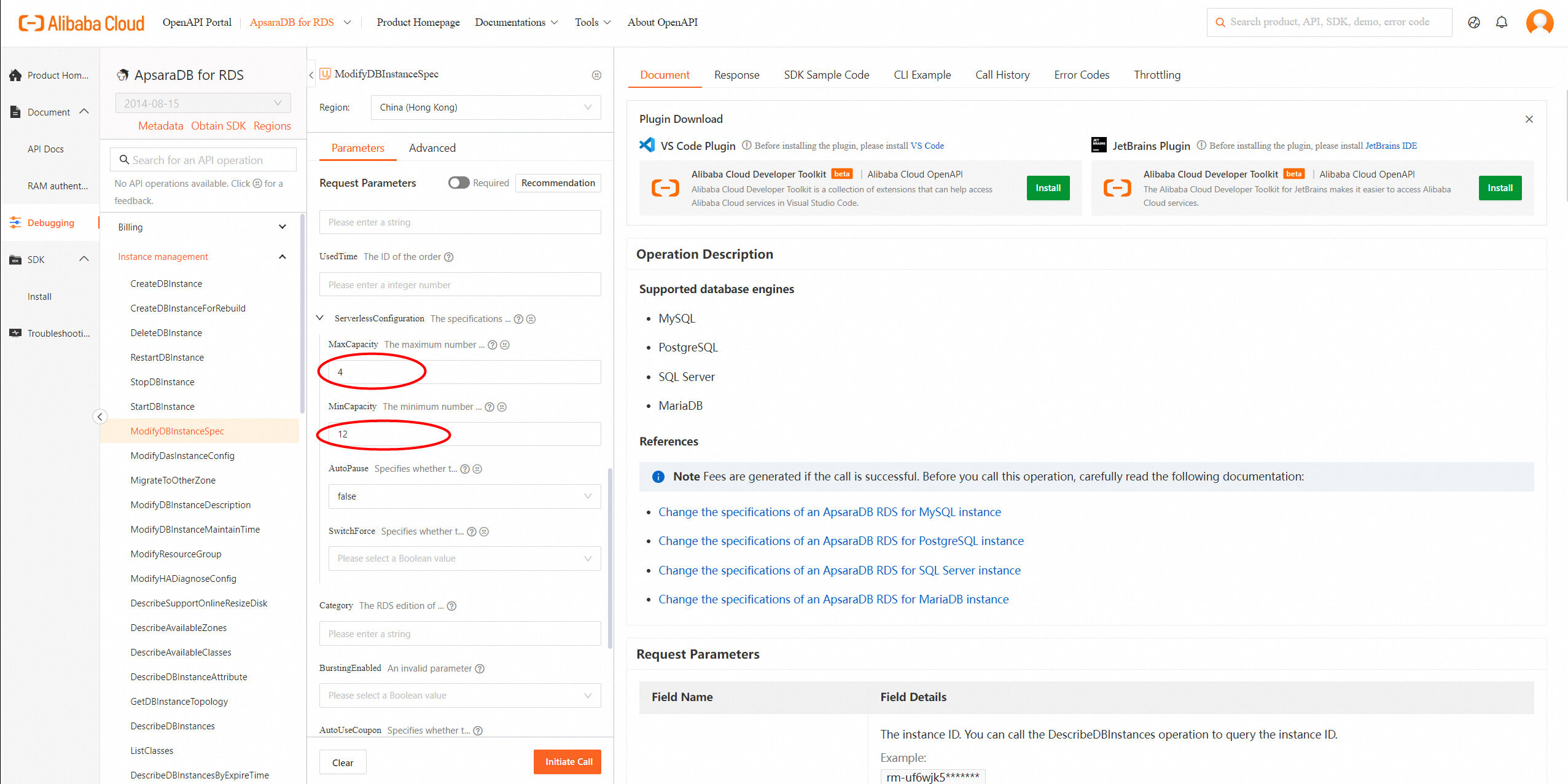Open the AutoPause false dropdown
Screen dimensions: 1568x784
click(464, 496)
